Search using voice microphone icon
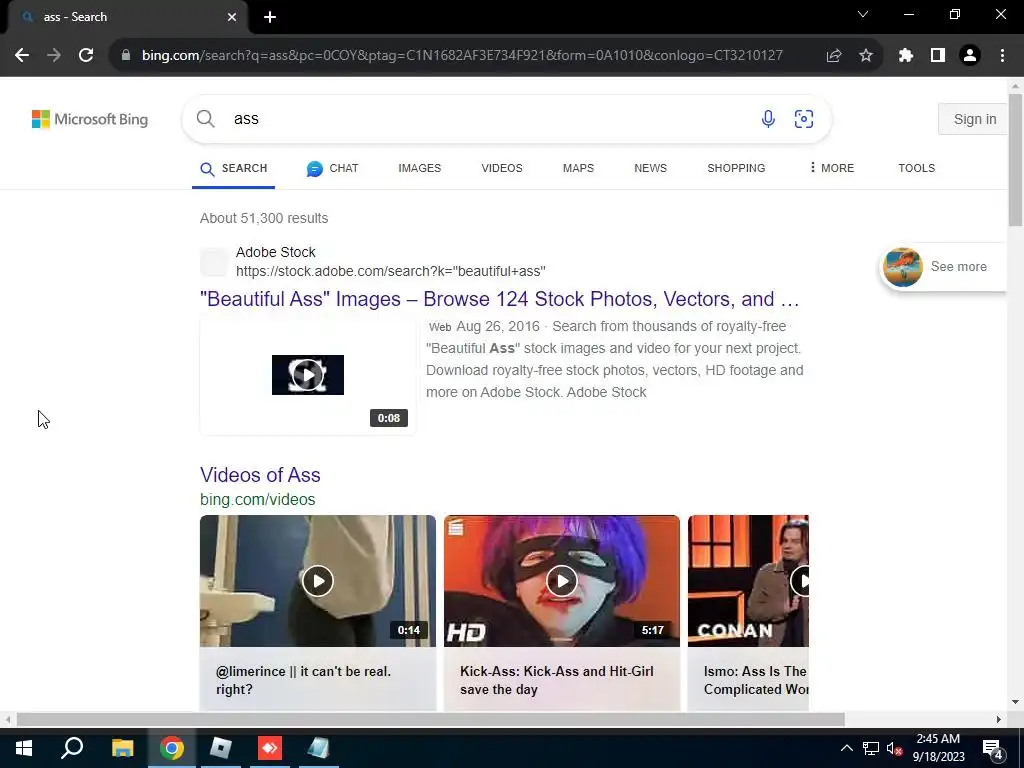Screen dimensions: 1024x768 point(769,119)
